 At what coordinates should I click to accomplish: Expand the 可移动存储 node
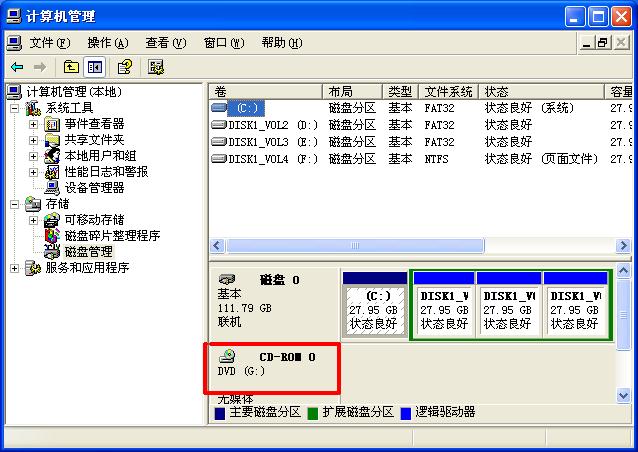(34, 220)
